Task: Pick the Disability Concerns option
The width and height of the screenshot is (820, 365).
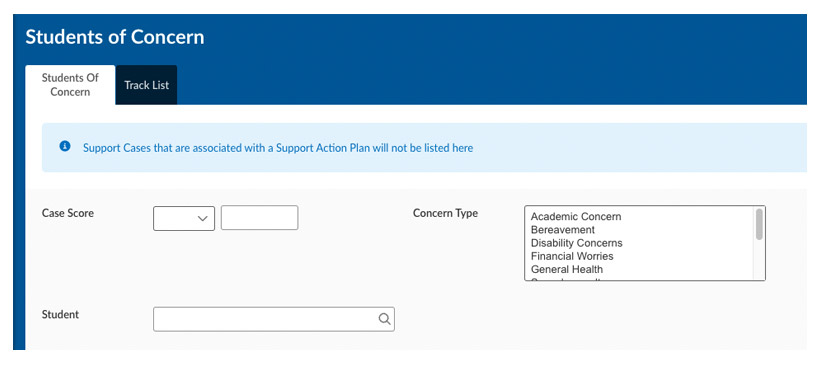Action: point(576,243)
